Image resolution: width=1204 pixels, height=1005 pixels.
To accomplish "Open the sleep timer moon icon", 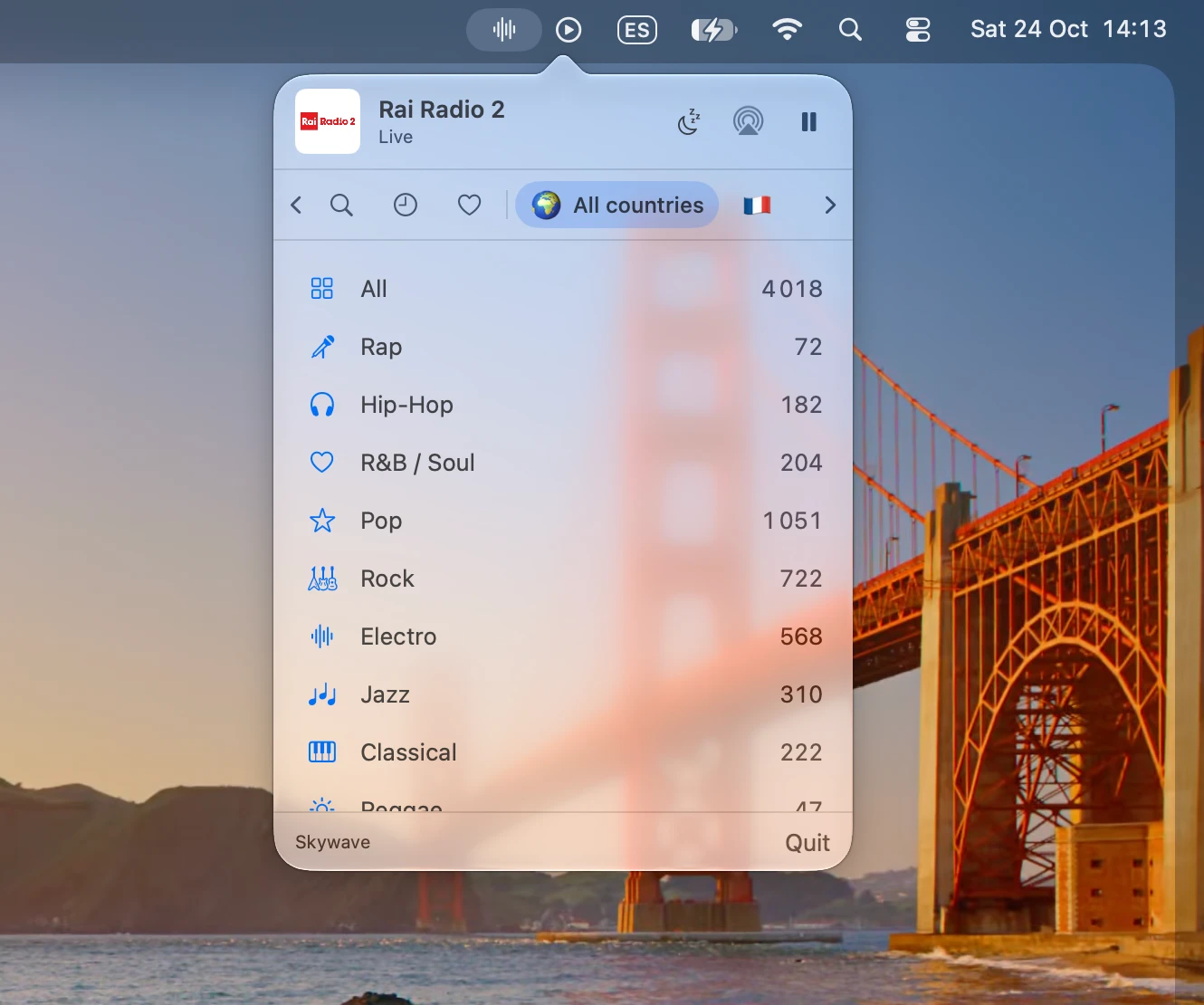I will [690, 121].
